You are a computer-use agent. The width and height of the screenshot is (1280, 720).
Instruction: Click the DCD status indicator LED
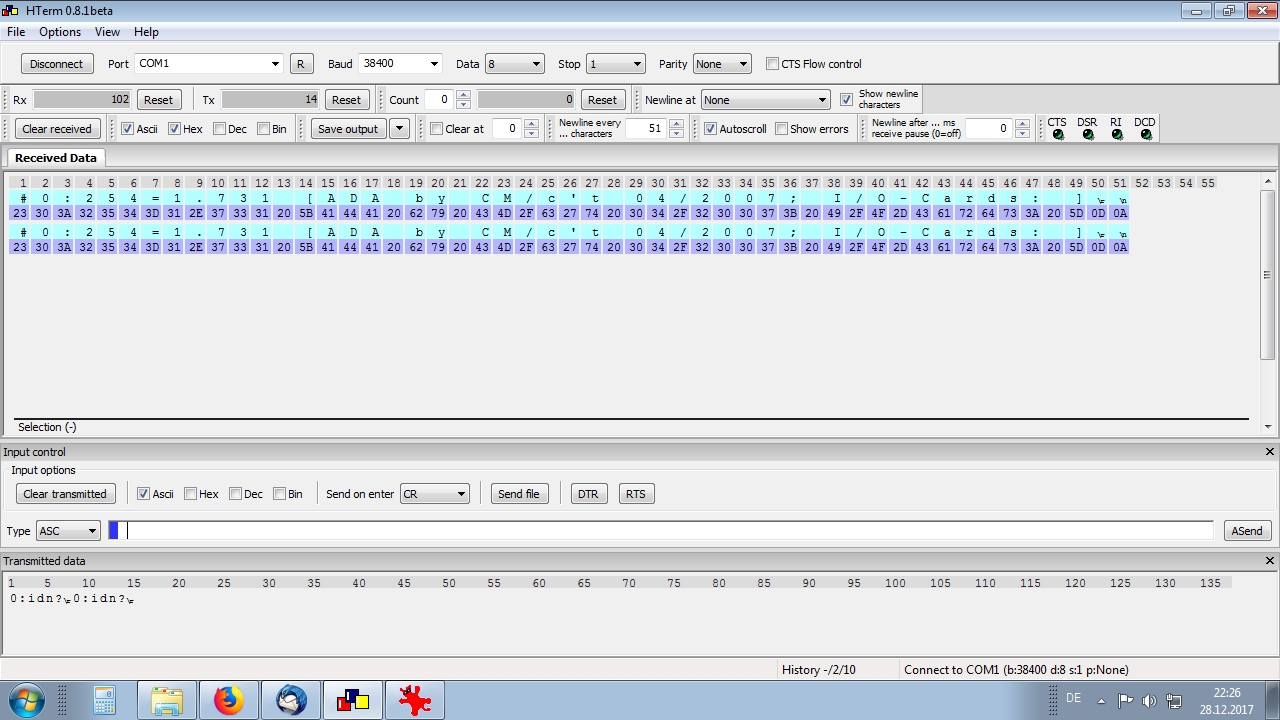click(x=1145, y=135)
